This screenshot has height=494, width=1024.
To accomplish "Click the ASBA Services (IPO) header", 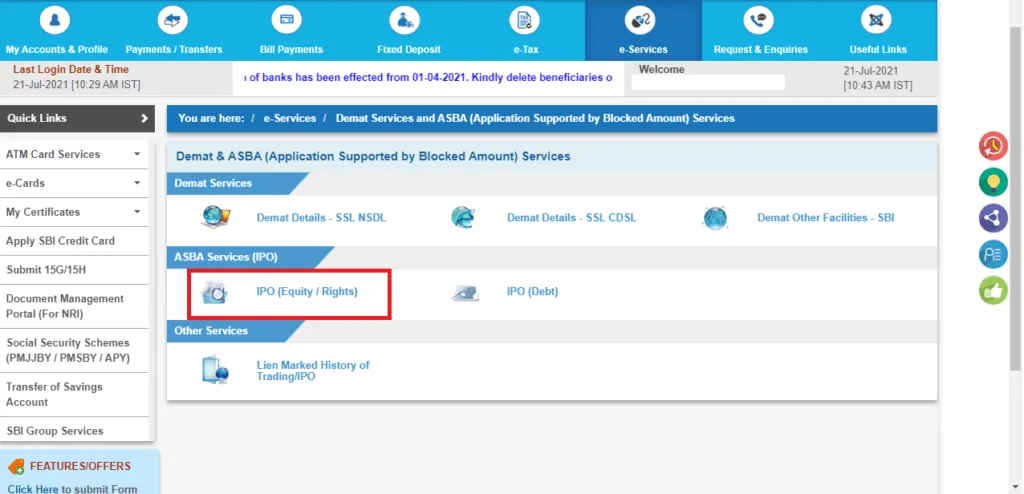I will pos(226,257).
